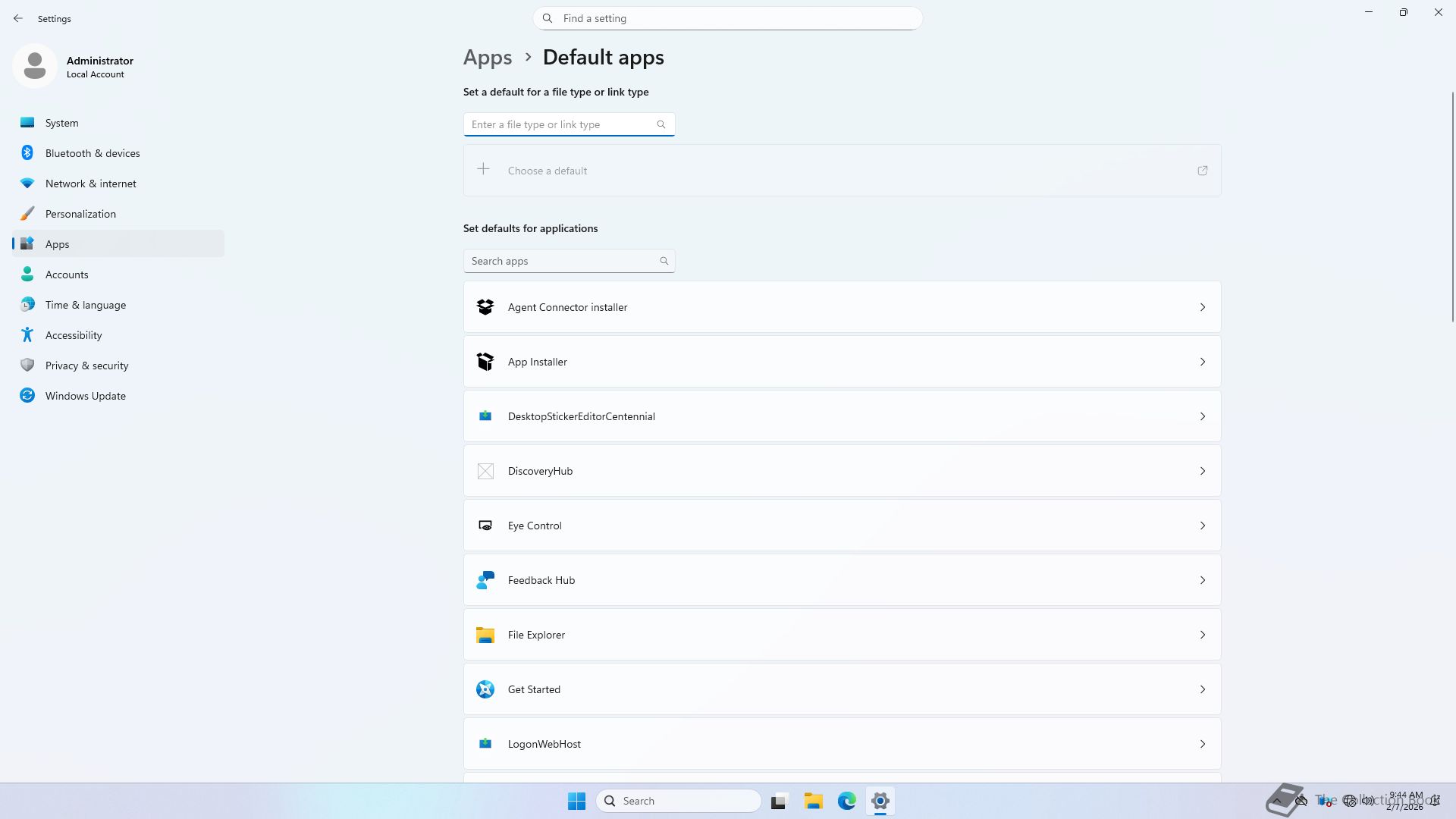
Task: Click the Get Started app icon
Action: (485, 689)
